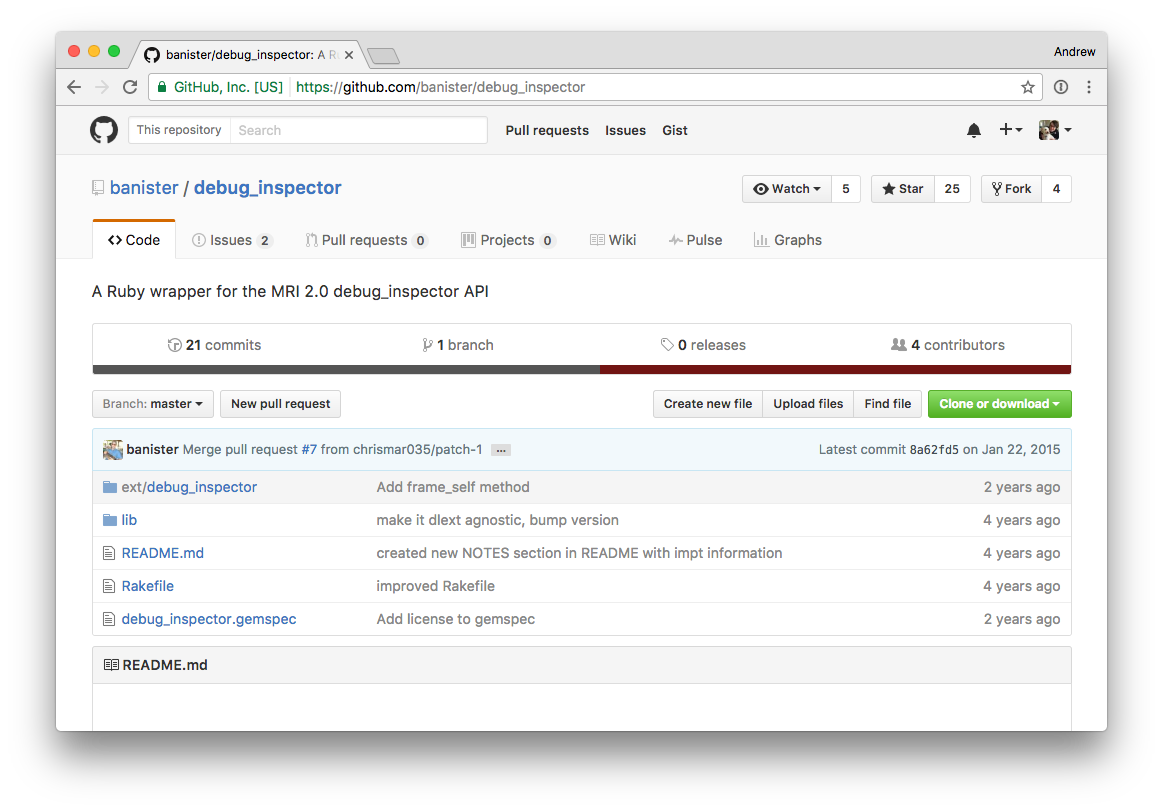Fork the repository
This screenshot has height=811, width=1163.
pos(1012,189)
